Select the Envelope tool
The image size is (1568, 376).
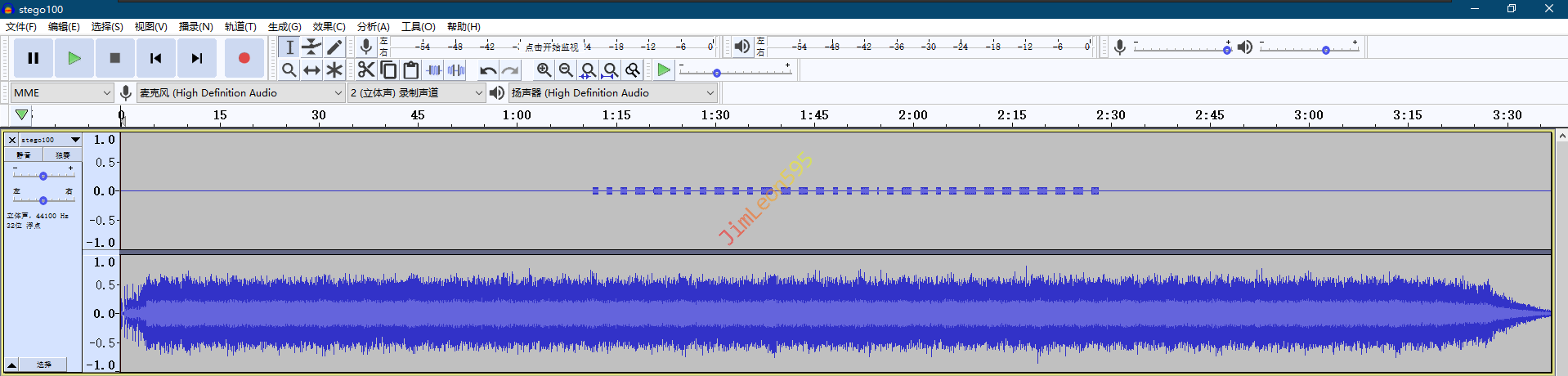click(x=311, y=47)
